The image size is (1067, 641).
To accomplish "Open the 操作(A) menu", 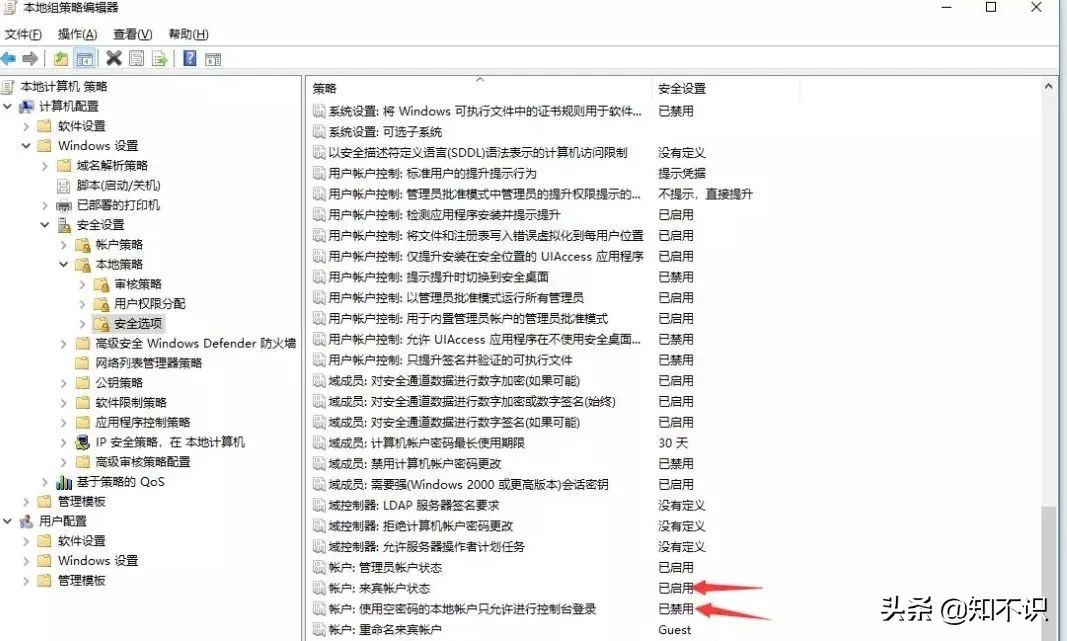I will pos(77,33).
